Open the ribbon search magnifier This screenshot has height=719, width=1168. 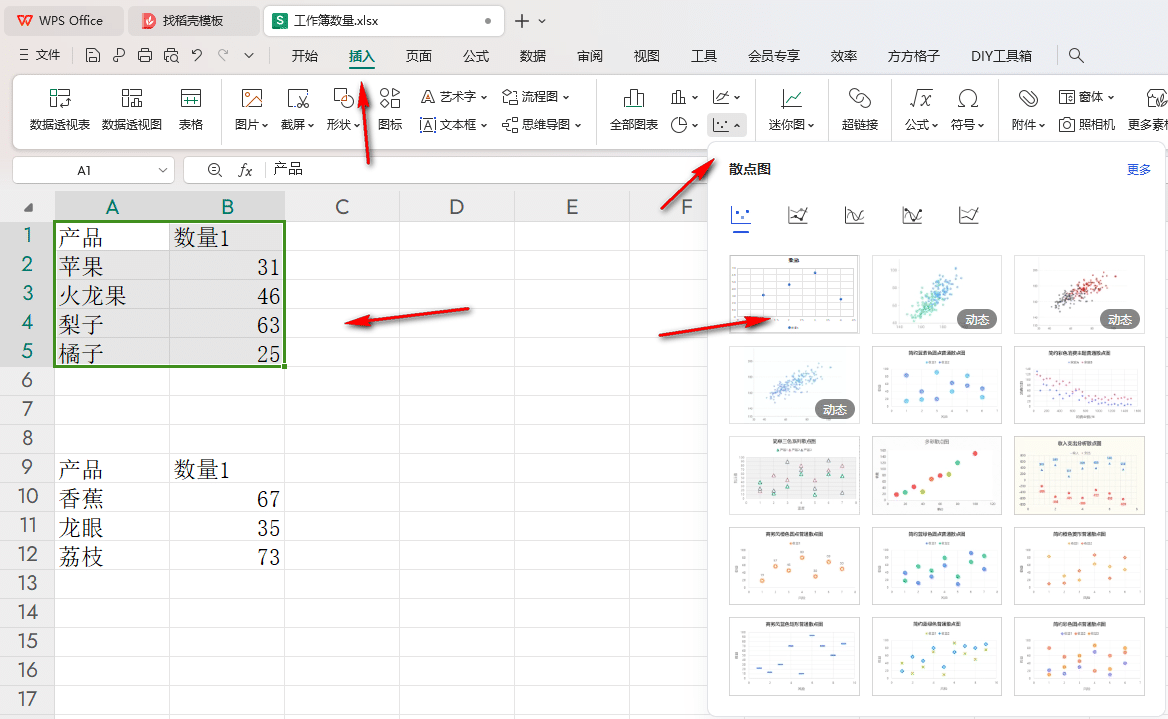[x=1076, y=55]
